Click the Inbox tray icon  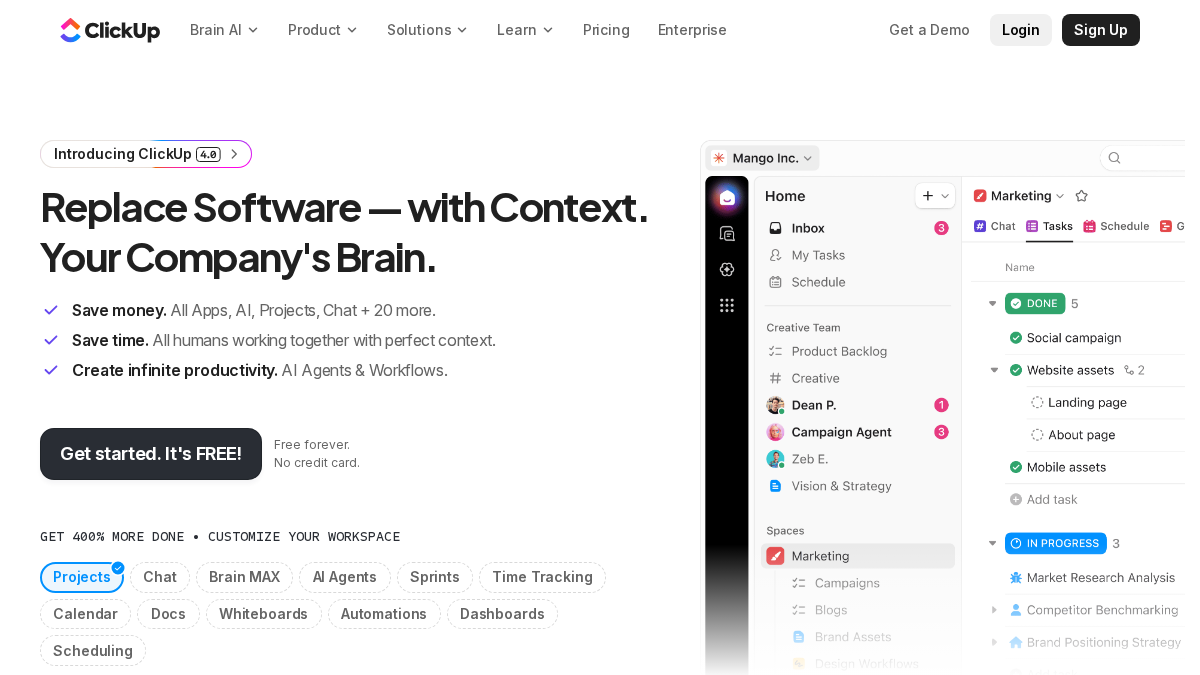(775, 228)
